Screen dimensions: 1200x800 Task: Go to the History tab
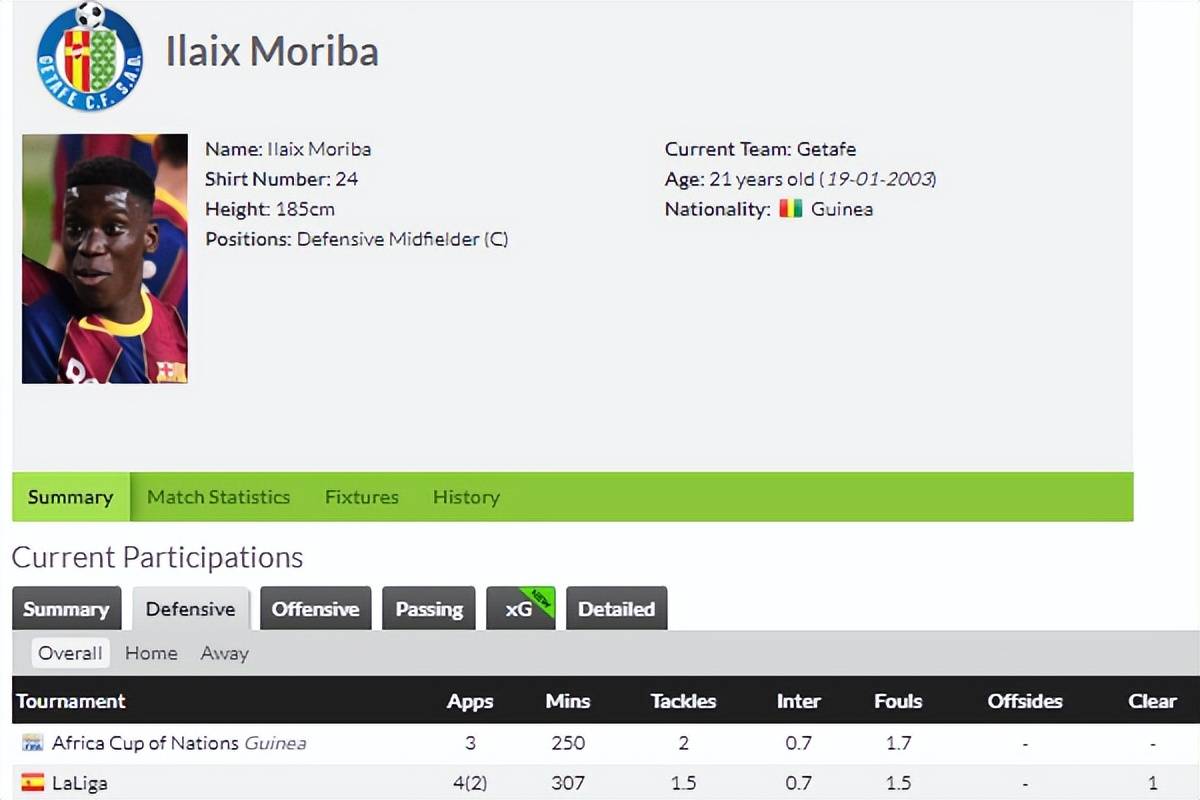pyautogui.click(x=466, y=497)
